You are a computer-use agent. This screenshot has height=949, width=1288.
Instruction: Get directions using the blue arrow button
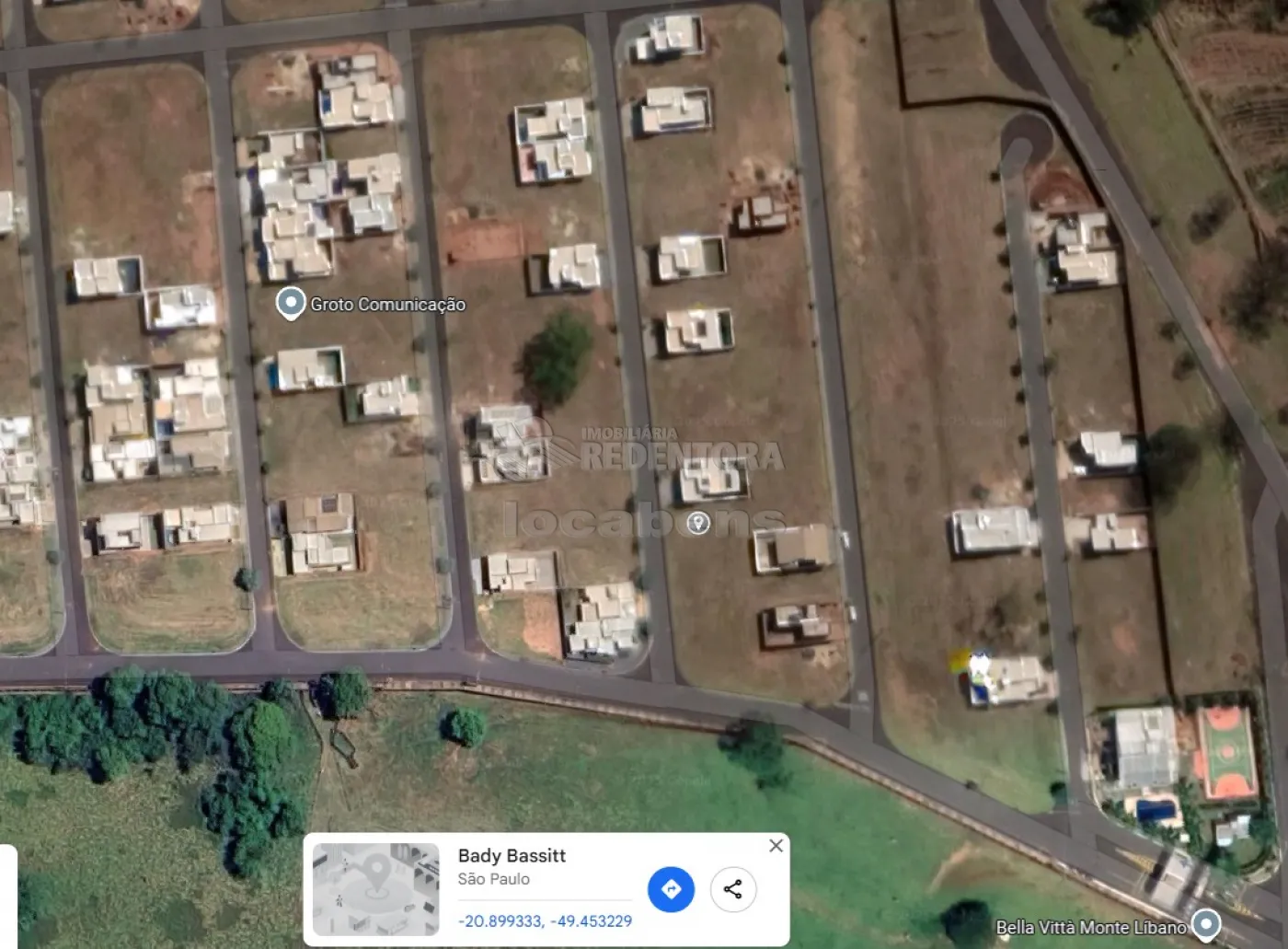coord(671,889)
